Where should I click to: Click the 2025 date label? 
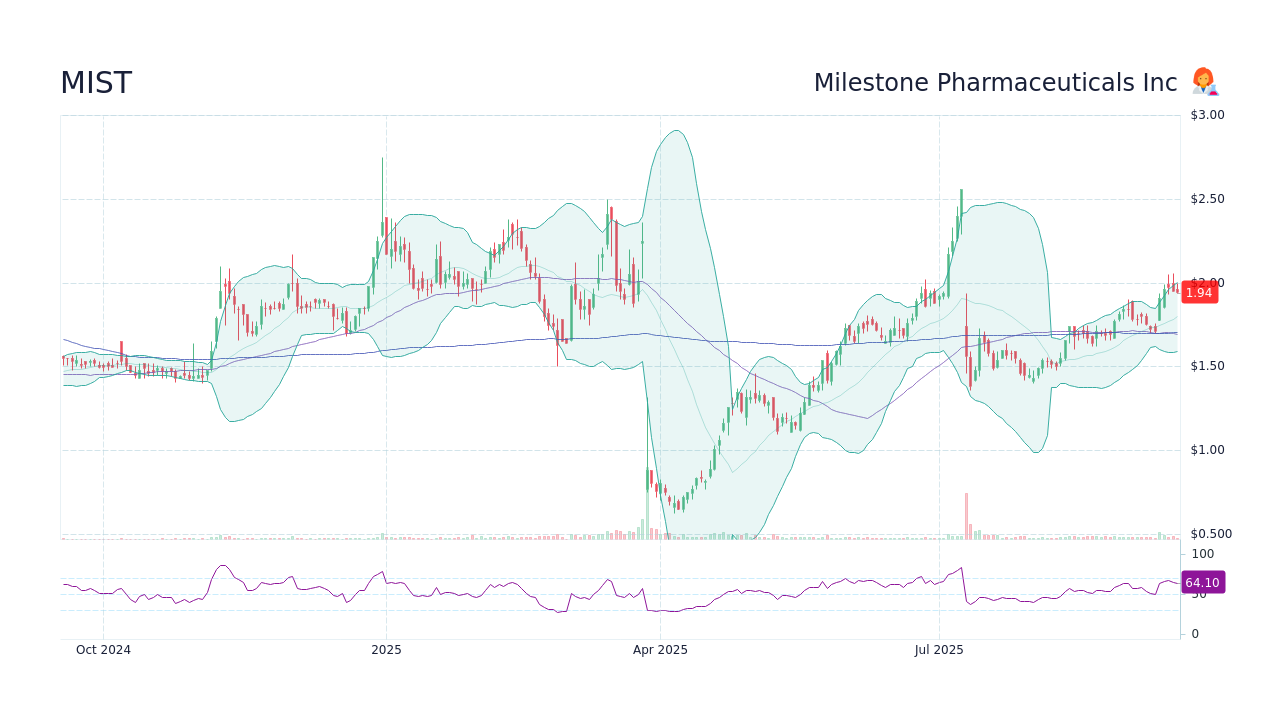386,649
